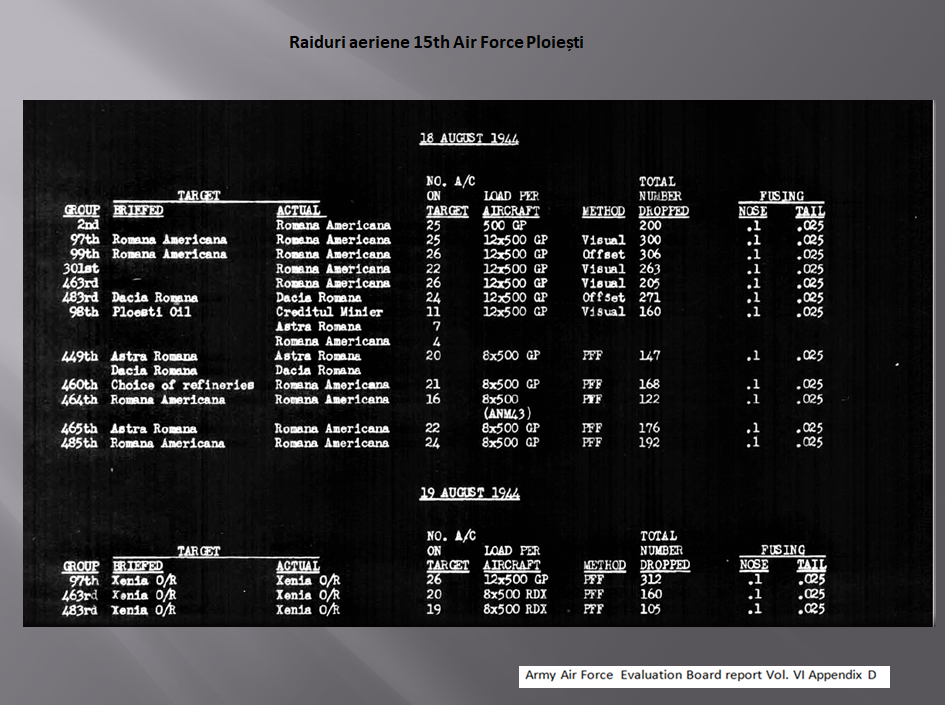Click the "TARGET" header of the 19 August table
The width and height of the screenshot is (945, 705).
click(199, 551)
